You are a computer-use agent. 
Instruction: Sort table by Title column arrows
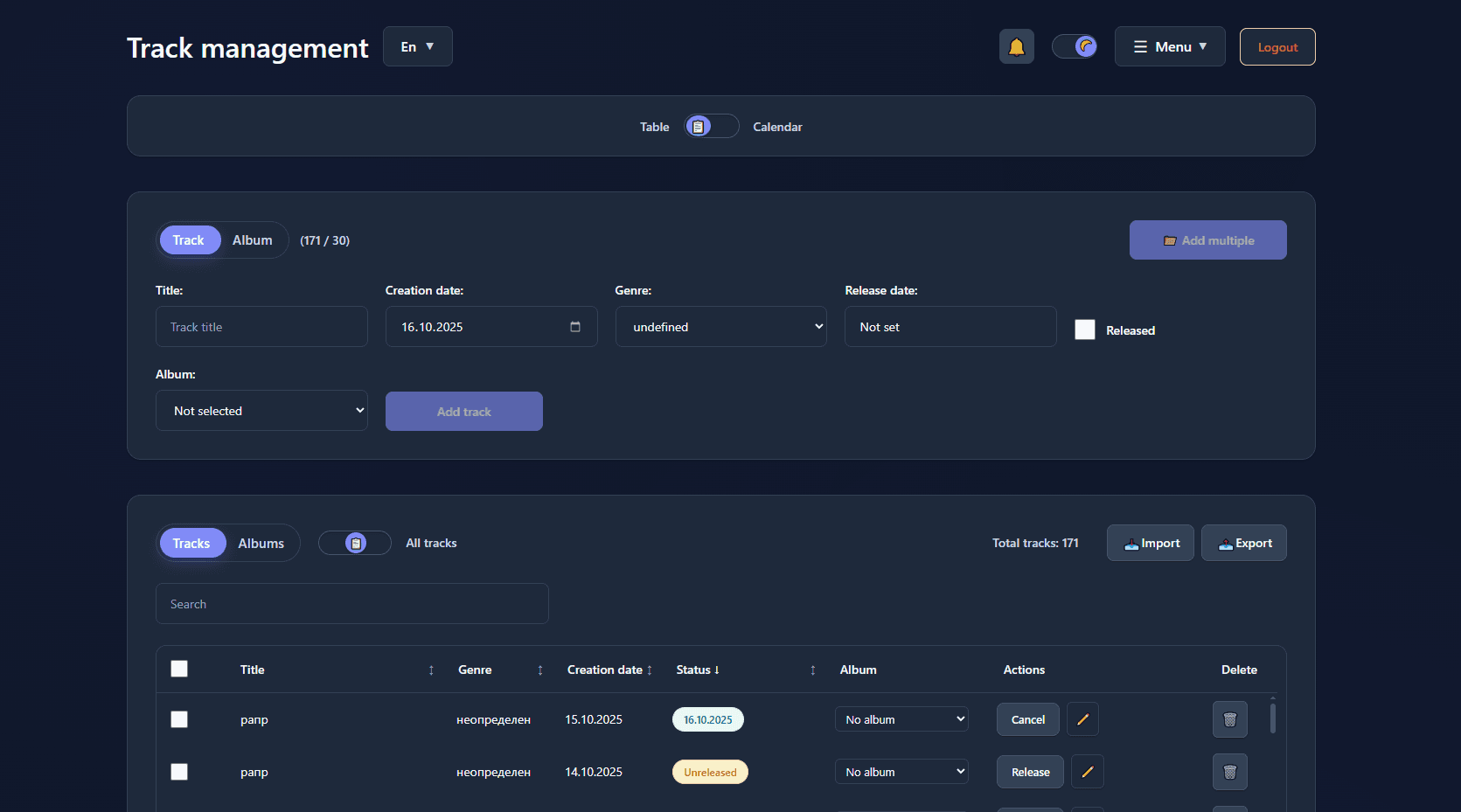tap(431, 670)
